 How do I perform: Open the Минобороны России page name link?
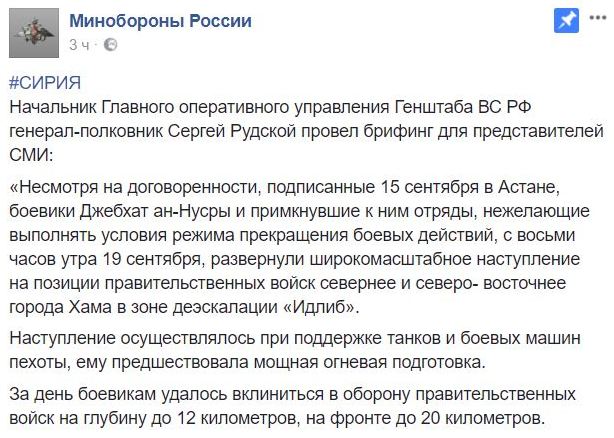pyautogui.click(x=161, y=21)
